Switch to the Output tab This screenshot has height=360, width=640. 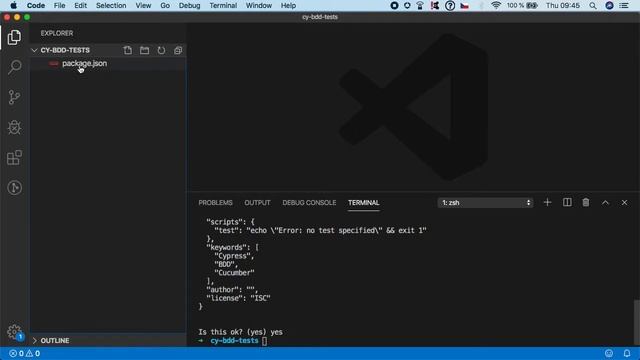[x=257, y=203]
